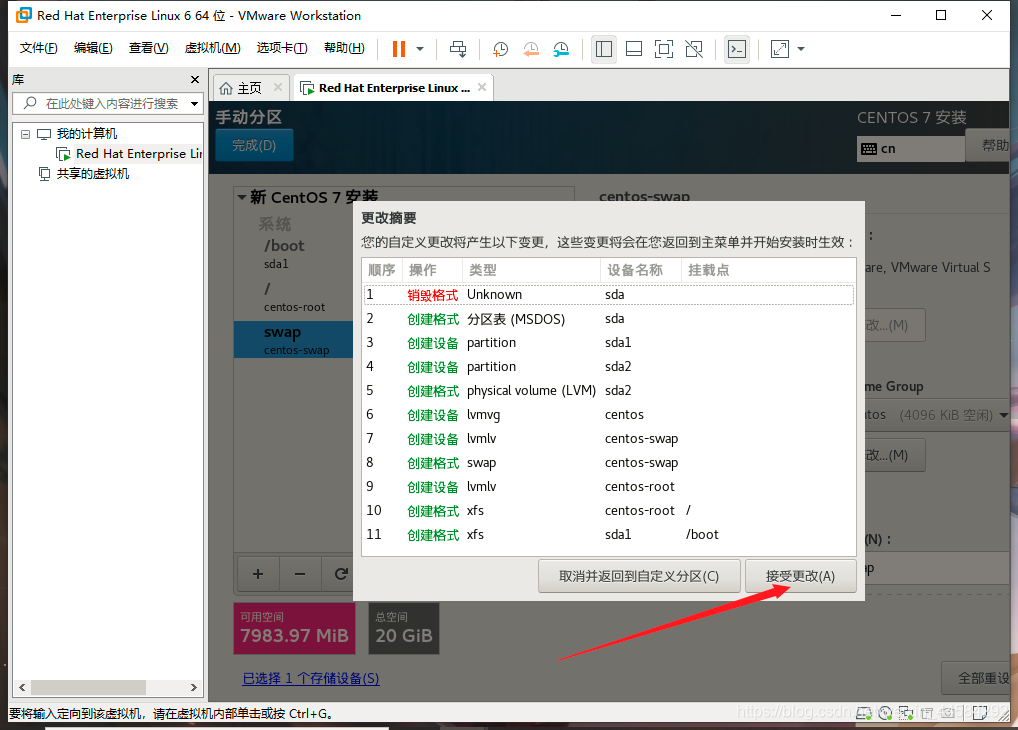Click the library horizontal scrollbar thumb

tap(88, 687)
